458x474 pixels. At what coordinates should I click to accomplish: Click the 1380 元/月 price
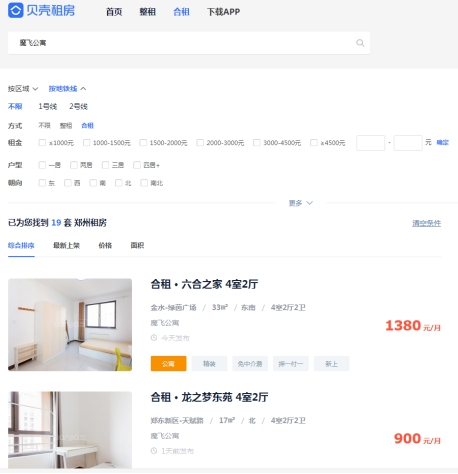(x=413, y=326)
